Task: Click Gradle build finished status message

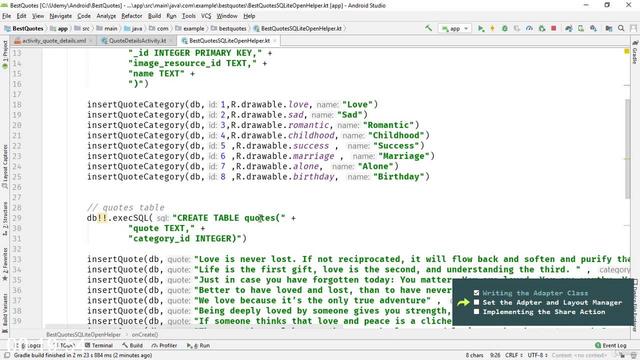Action: [83, 355]
